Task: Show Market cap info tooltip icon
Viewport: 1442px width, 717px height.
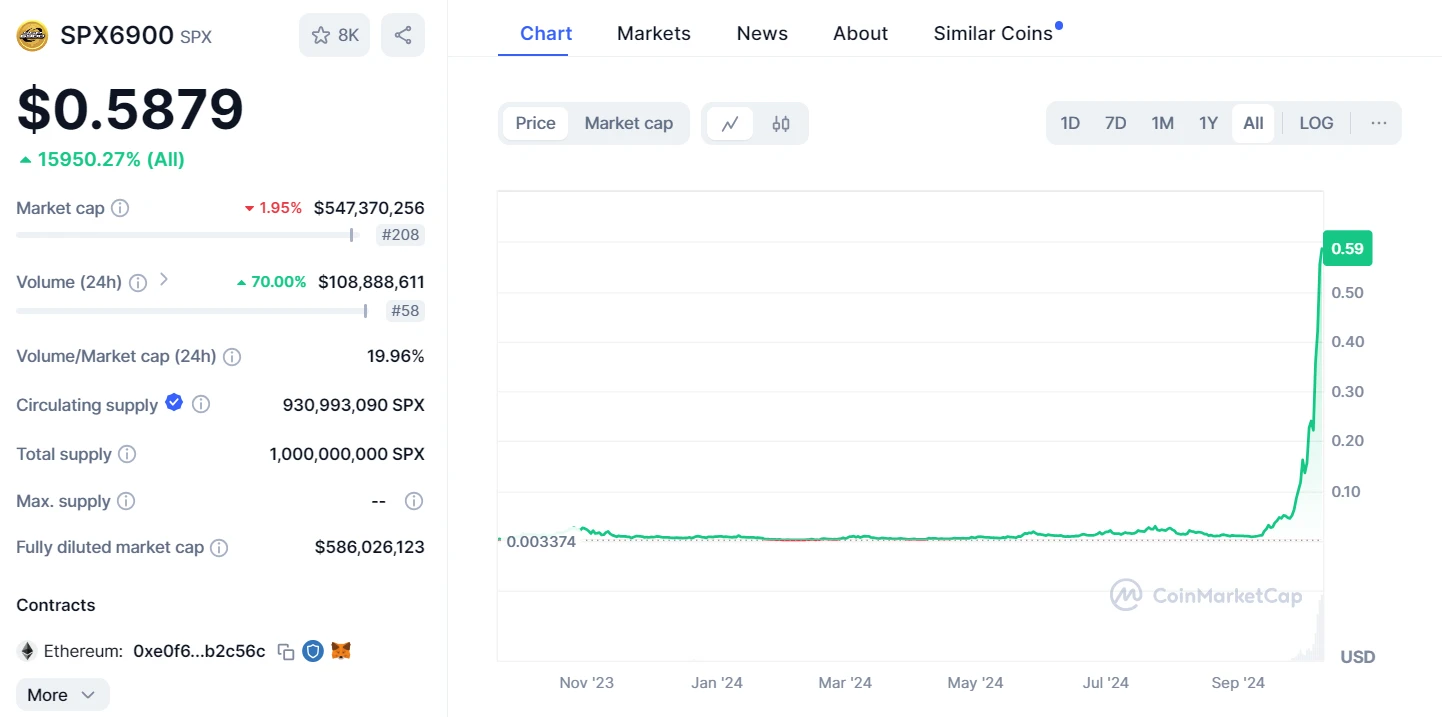Action: tap(120, 208)
